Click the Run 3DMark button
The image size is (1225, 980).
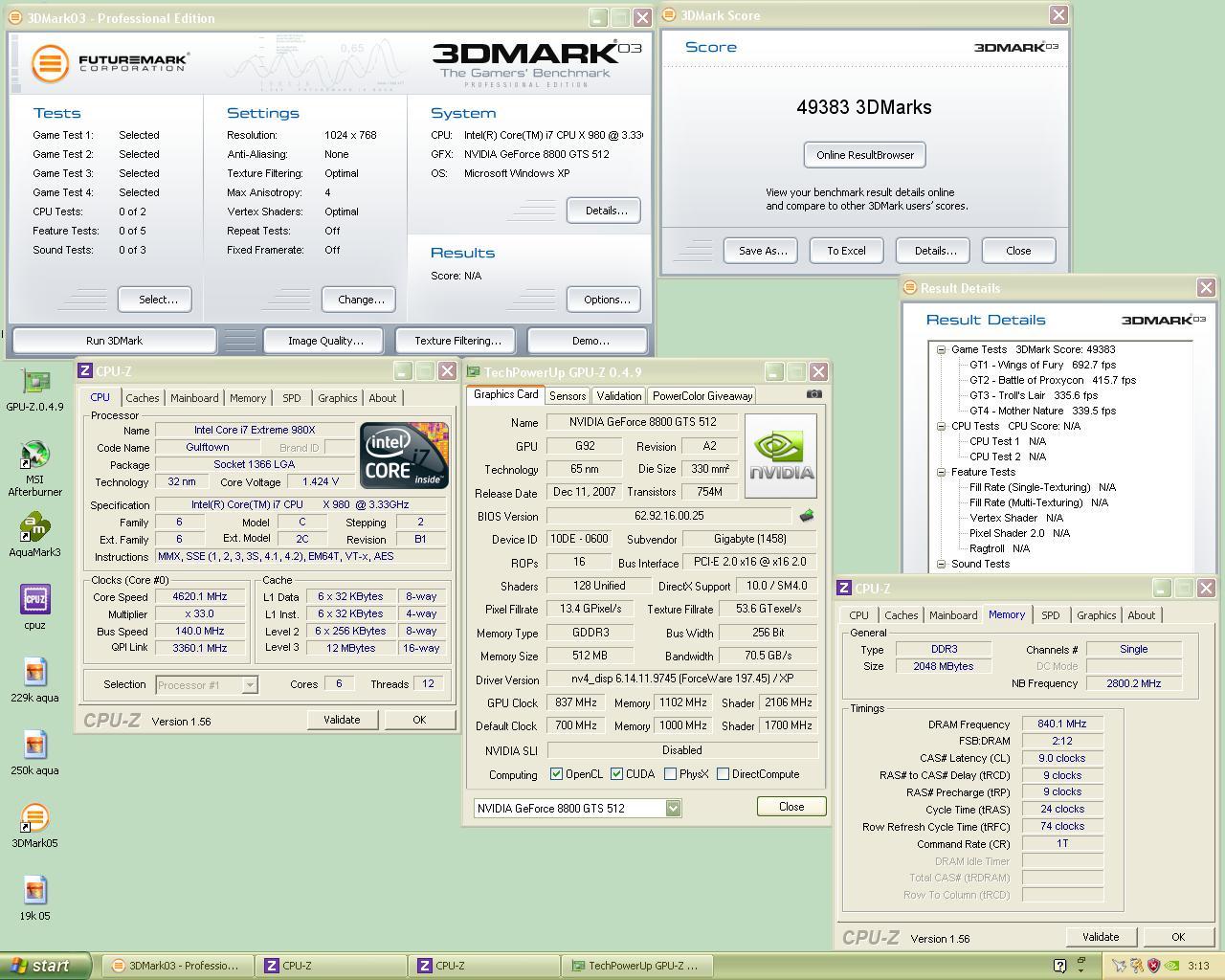click(x=114, y=341)
